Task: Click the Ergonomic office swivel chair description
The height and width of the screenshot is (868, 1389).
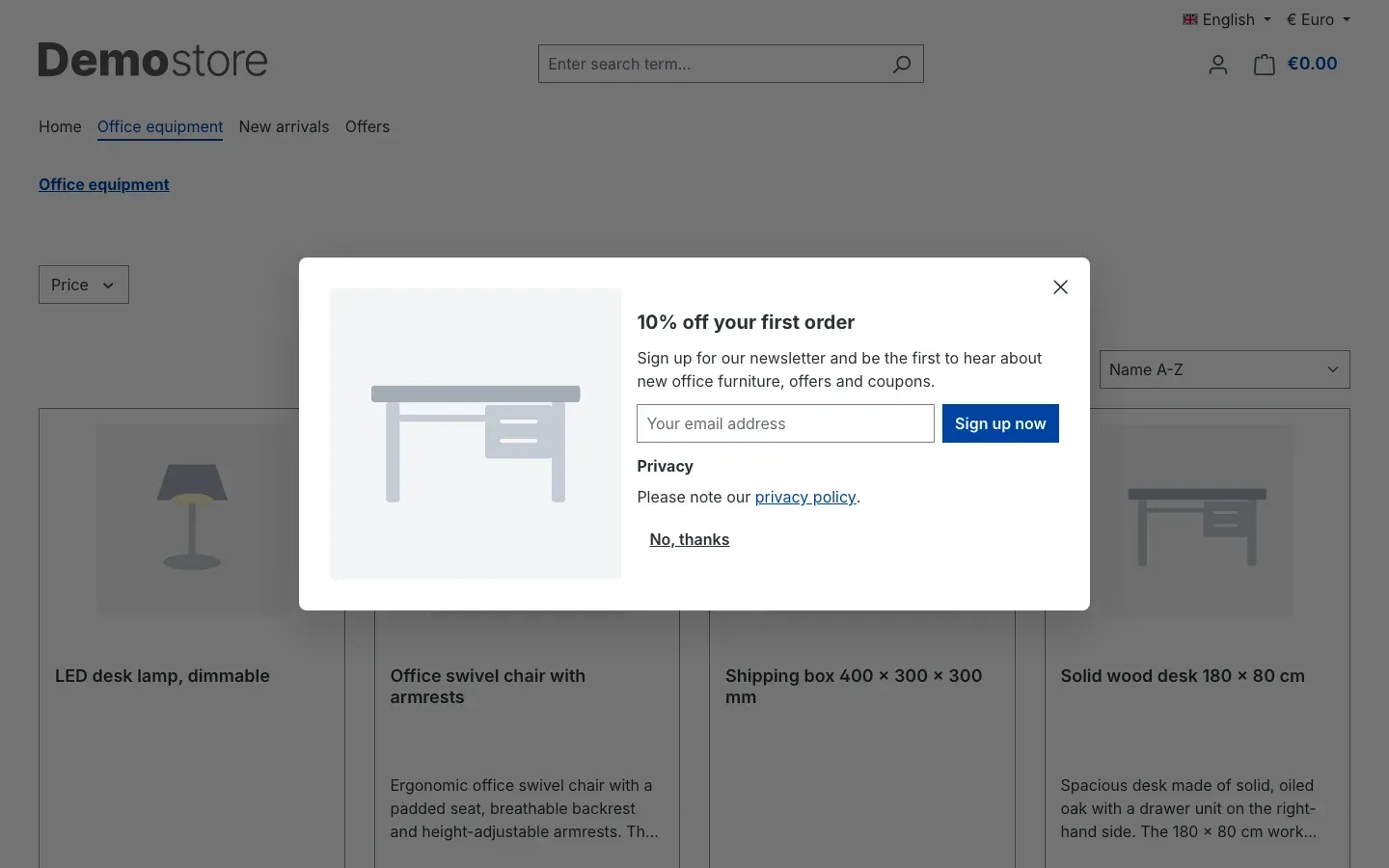Action: [525, 809]
